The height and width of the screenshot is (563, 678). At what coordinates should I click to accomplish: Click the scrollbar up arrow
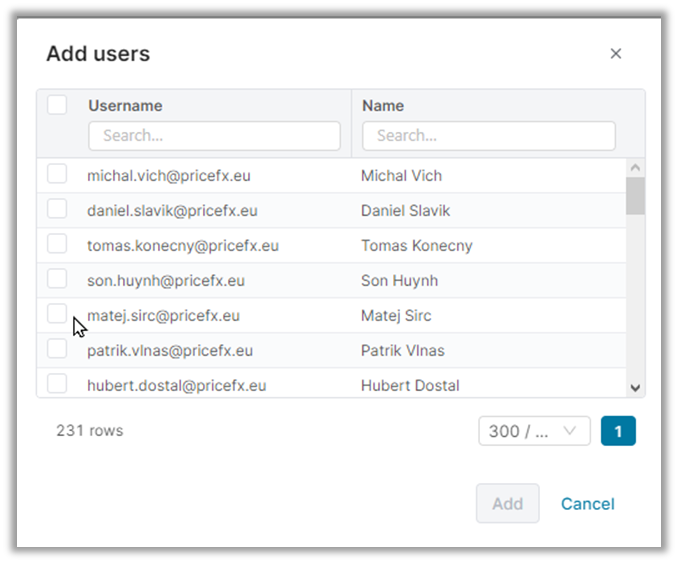635,168
